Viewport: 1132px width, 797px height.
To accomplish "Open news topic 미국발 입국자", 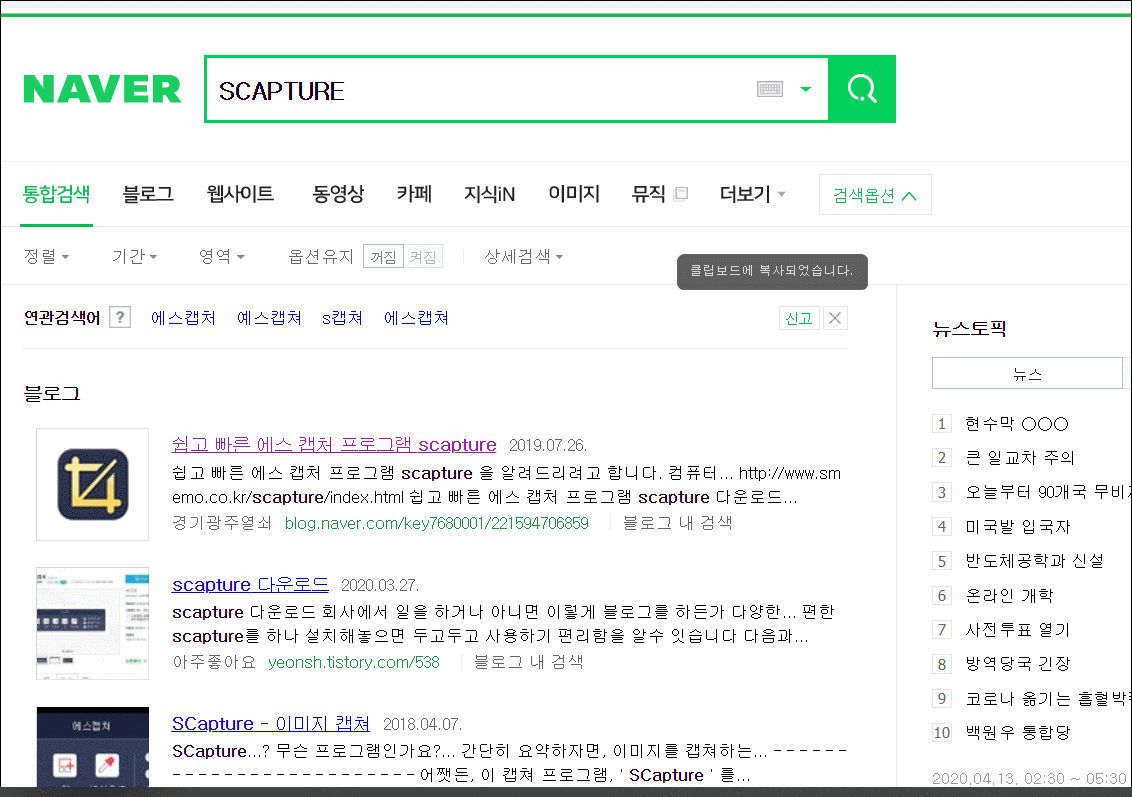I will [x=1018, y=527].
